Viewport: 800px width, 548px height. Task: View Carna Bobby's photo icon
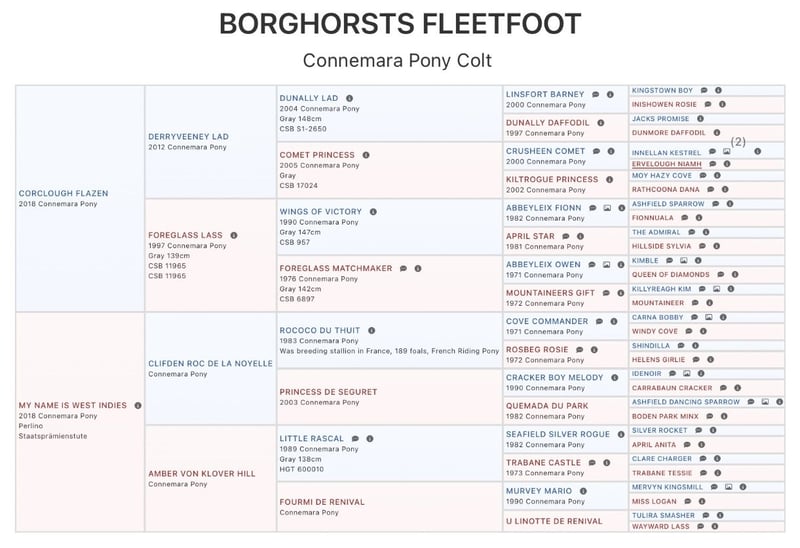pos(709,317)
